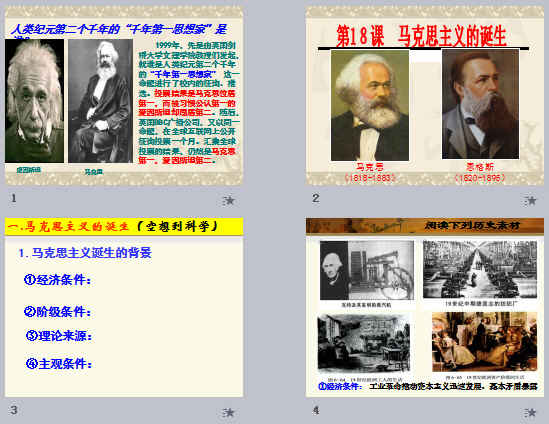Viewport: 549px width, 424px height.
Task: Click the Engels portrait on slide 2
Action: point(480,104)
